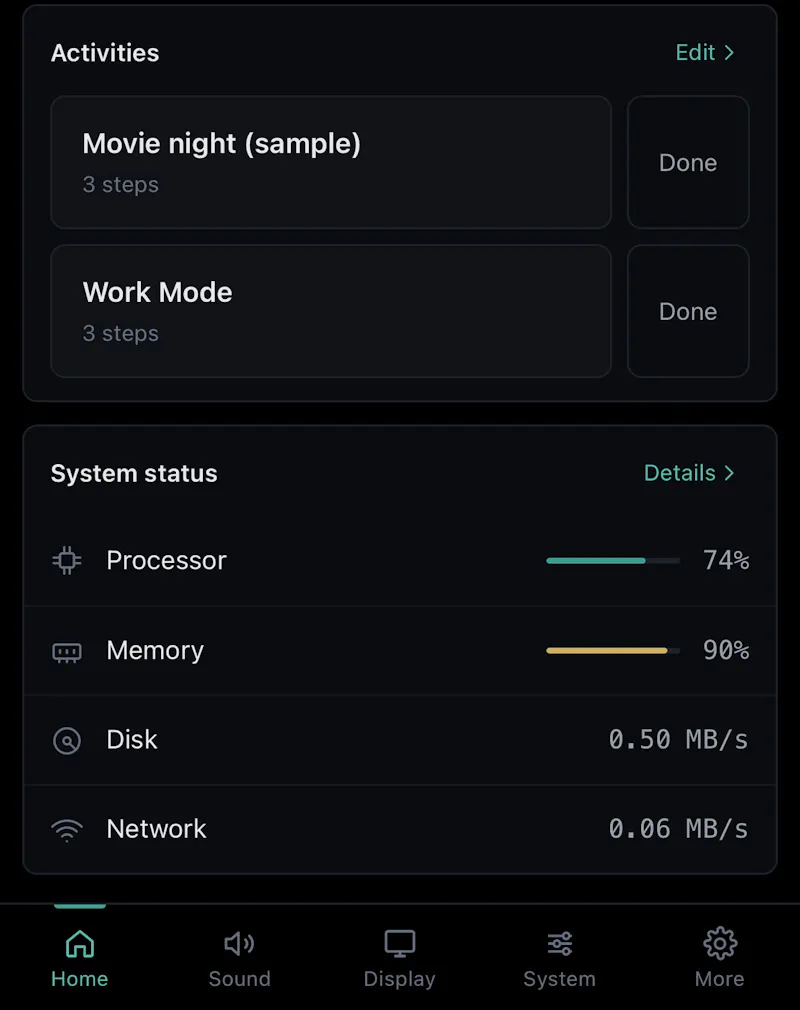Expand System status Details chevron
The image size is (800, 1010).
pyautogui.click(x=729, y=473)
